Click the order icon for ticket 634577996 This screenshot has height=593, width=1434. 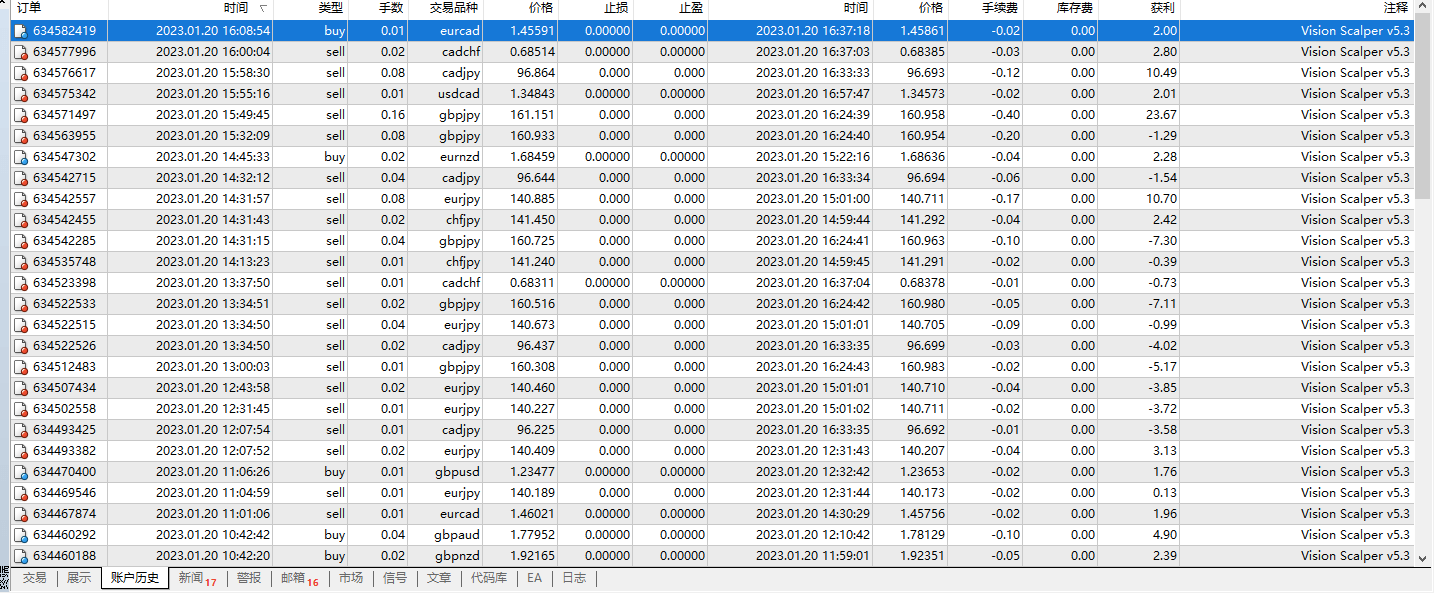click(20, 51)
